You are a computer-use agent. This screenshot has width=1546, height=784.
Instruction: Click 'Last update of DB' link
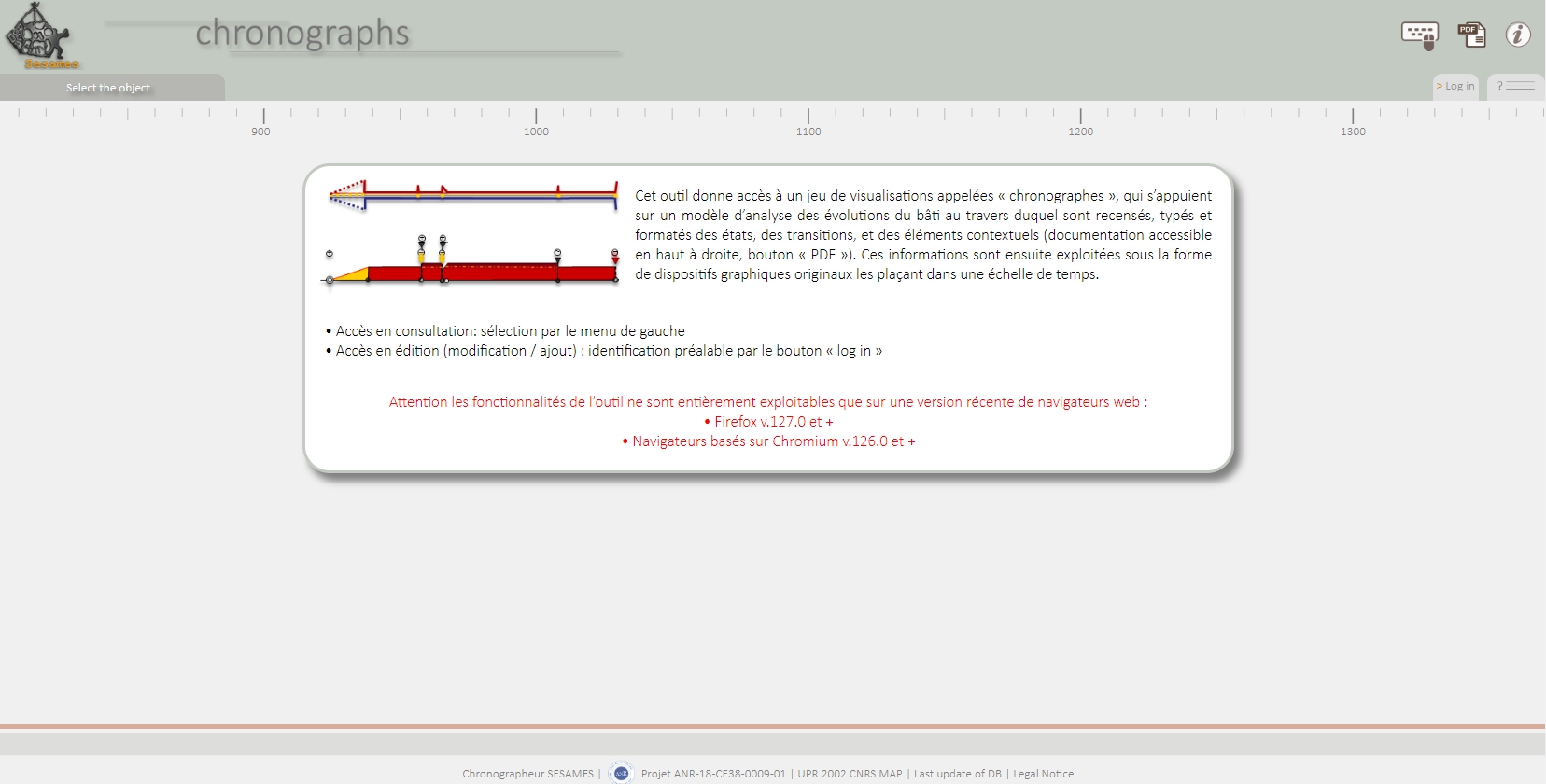click(957, 774)
